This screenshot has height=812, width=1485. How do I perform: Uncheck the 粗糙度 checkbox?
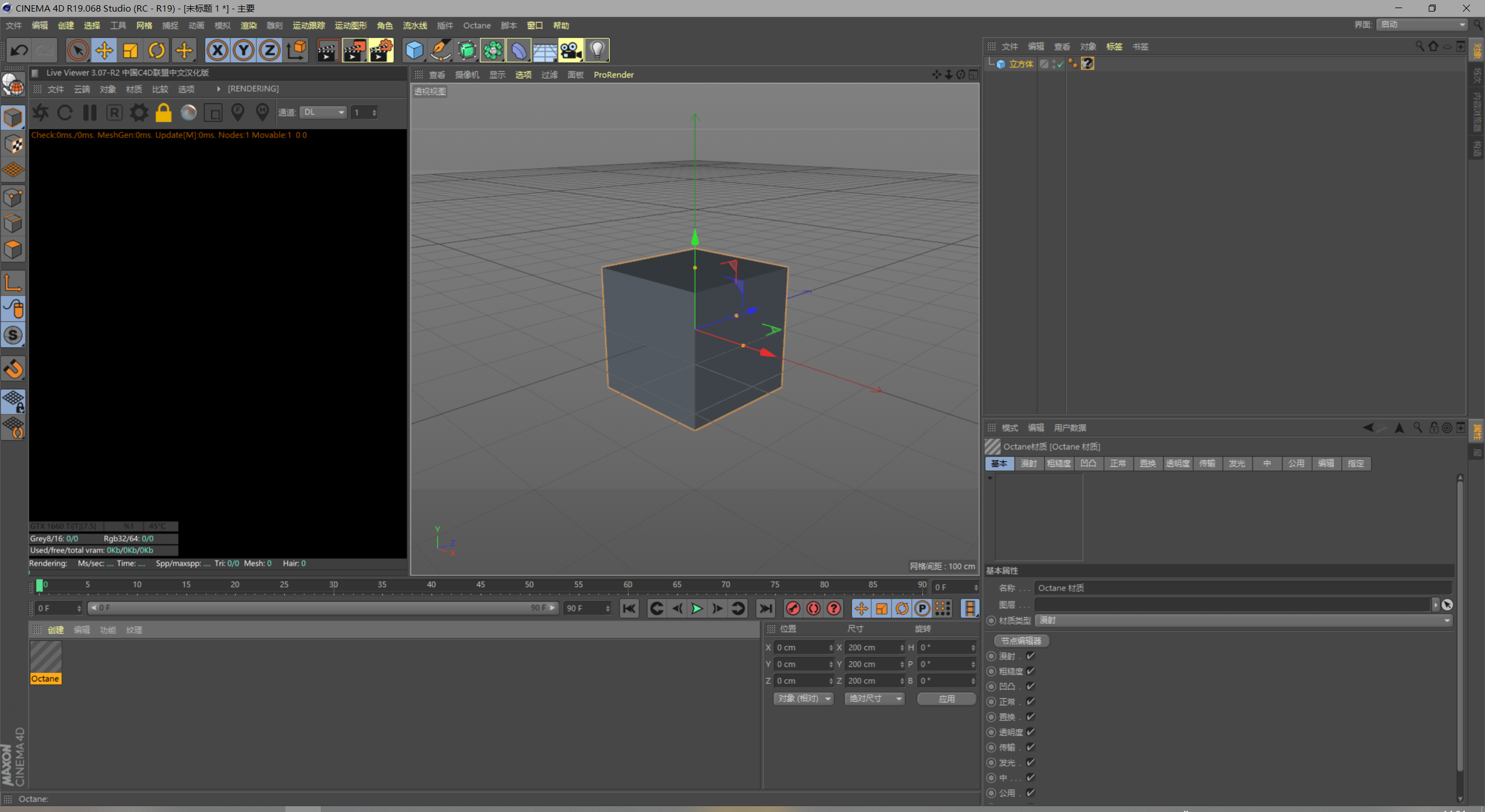[x=1031, y=671]
